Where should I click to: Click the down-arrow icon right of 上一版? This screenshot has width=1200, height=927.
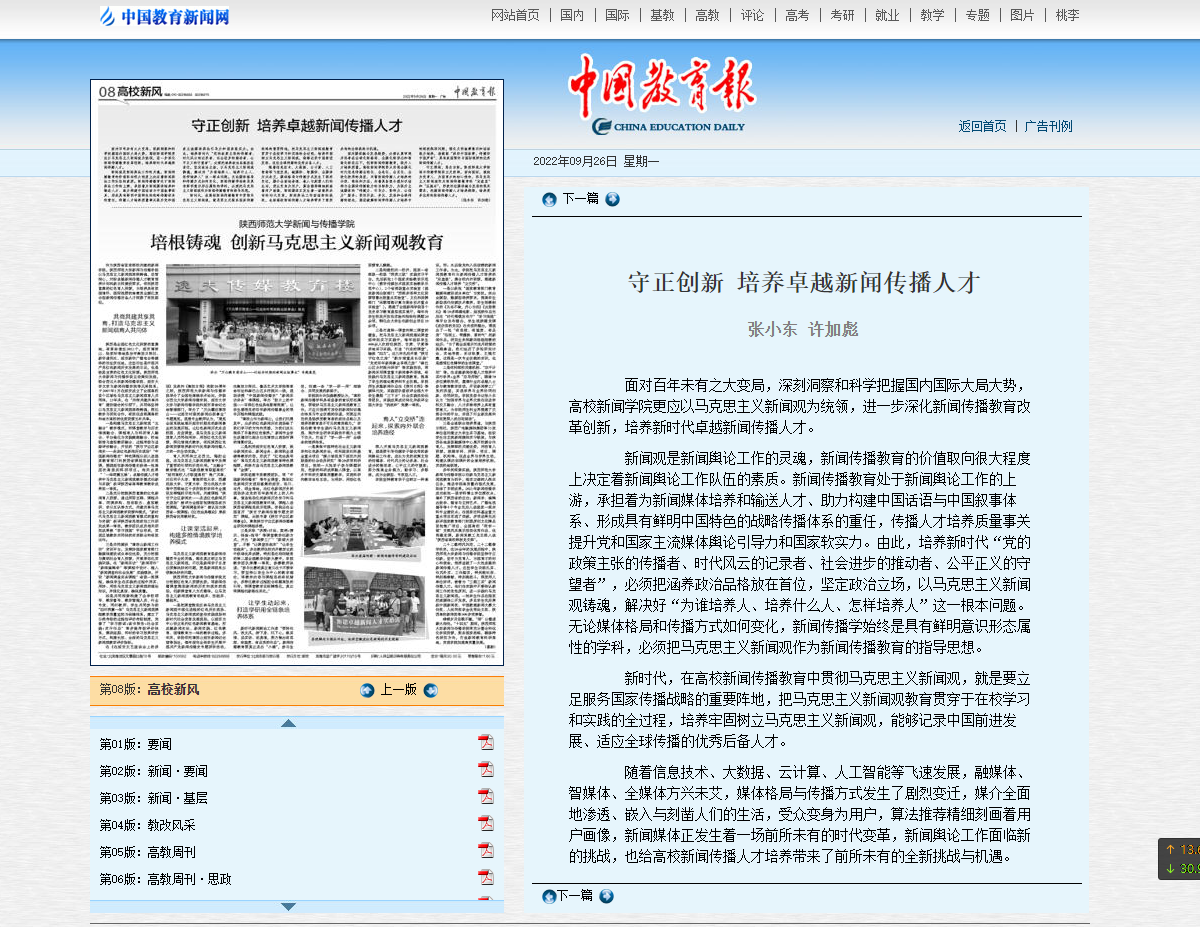click(x=431, y=690)
